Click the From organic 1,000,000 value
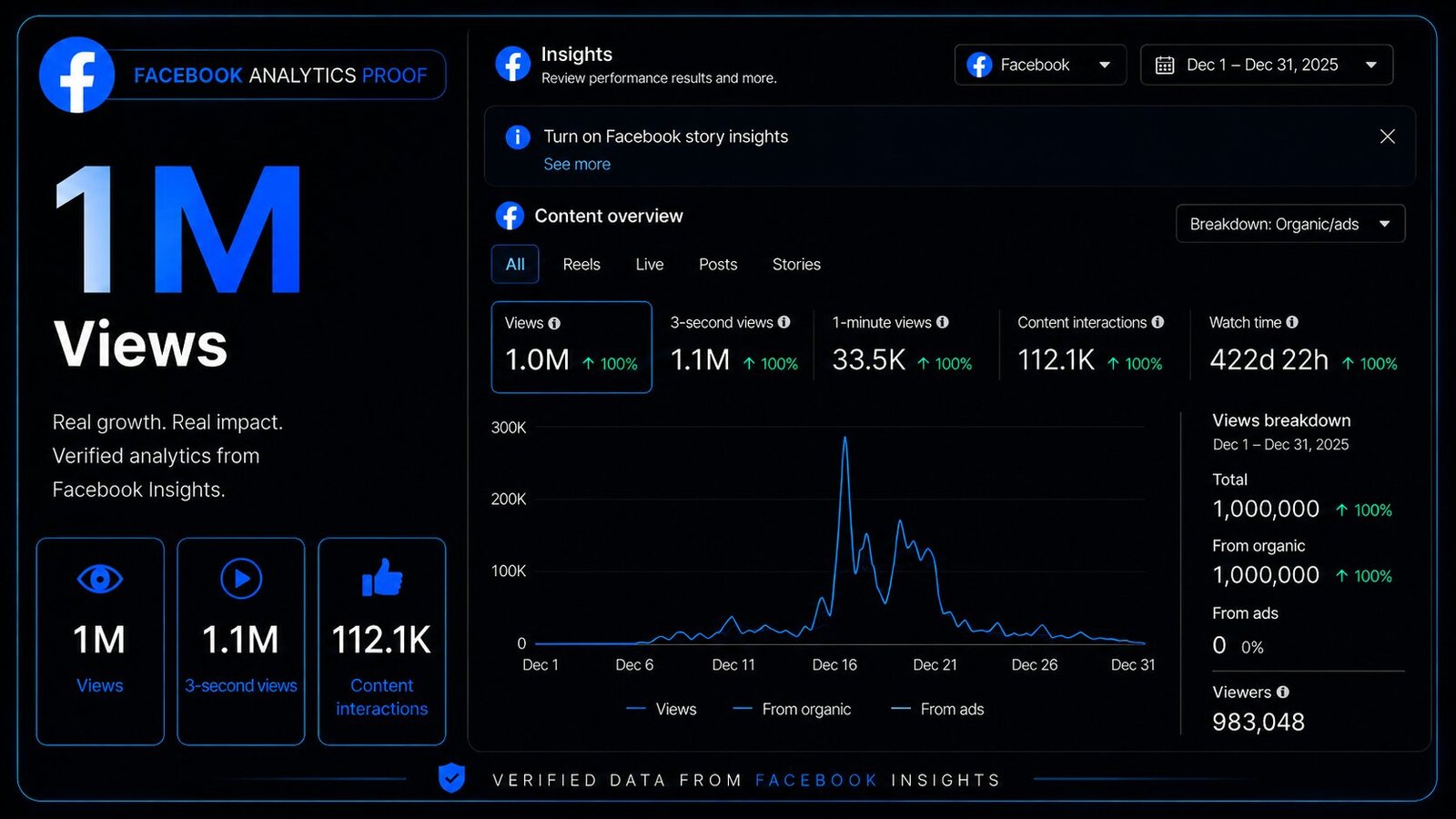Image resolution: width=1456 pixels, height=819 pixels. (1266, 575)
